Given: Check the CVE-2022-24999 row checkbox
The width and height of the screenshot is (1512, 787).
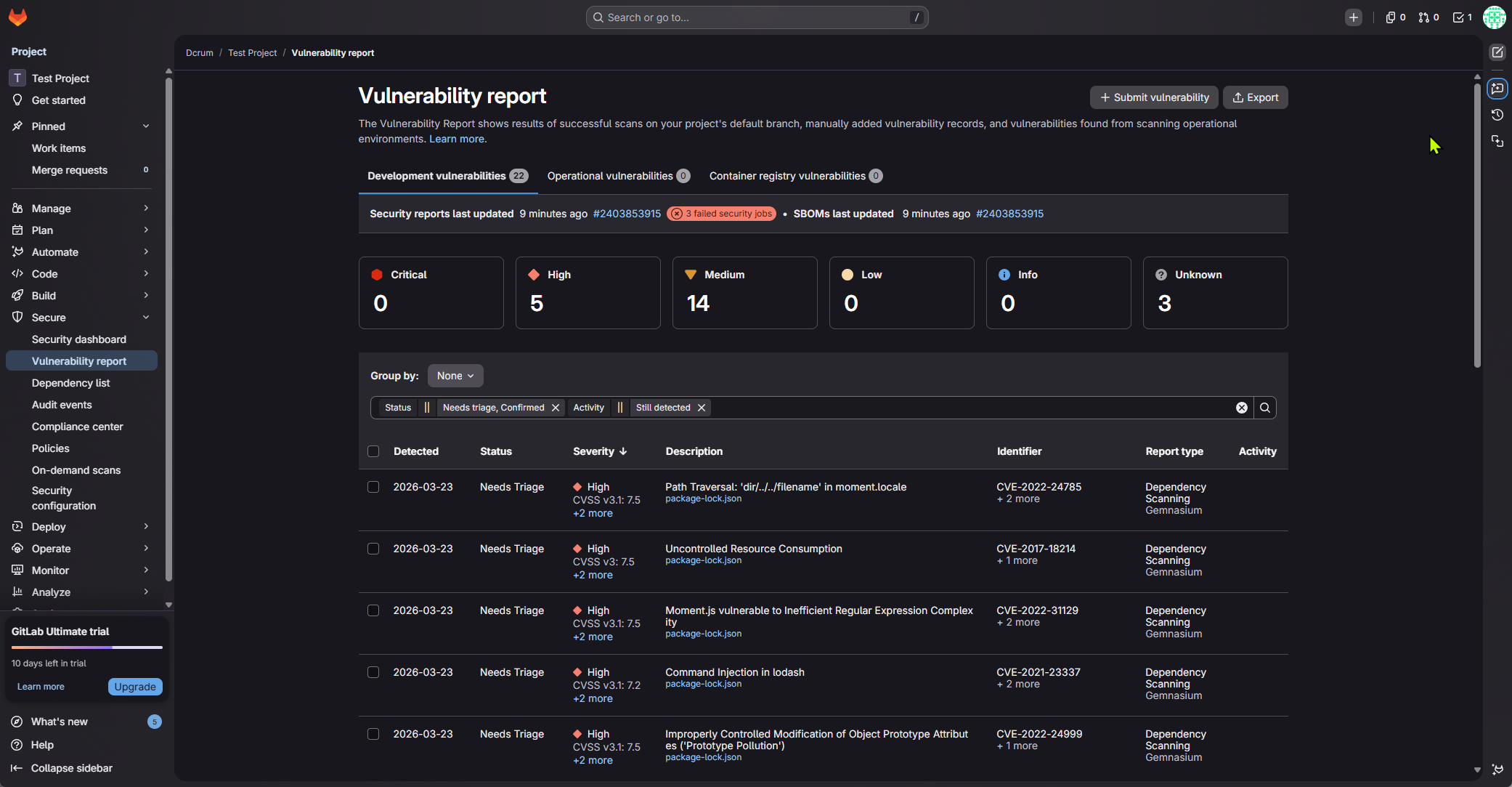Looking at the screenshot, I should 373,734.
